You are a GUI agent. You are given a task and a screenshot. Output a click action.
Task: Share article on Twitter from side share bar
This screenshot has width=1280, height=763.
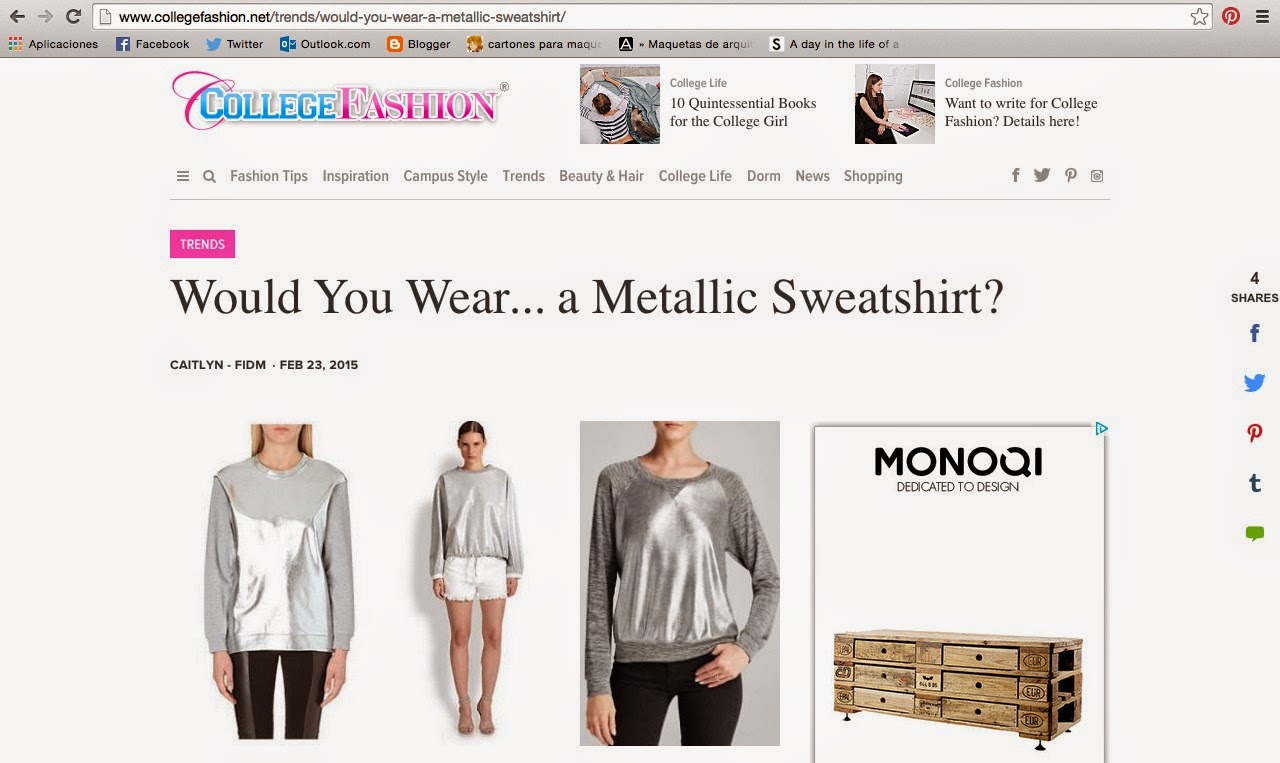click(1254, 382)
